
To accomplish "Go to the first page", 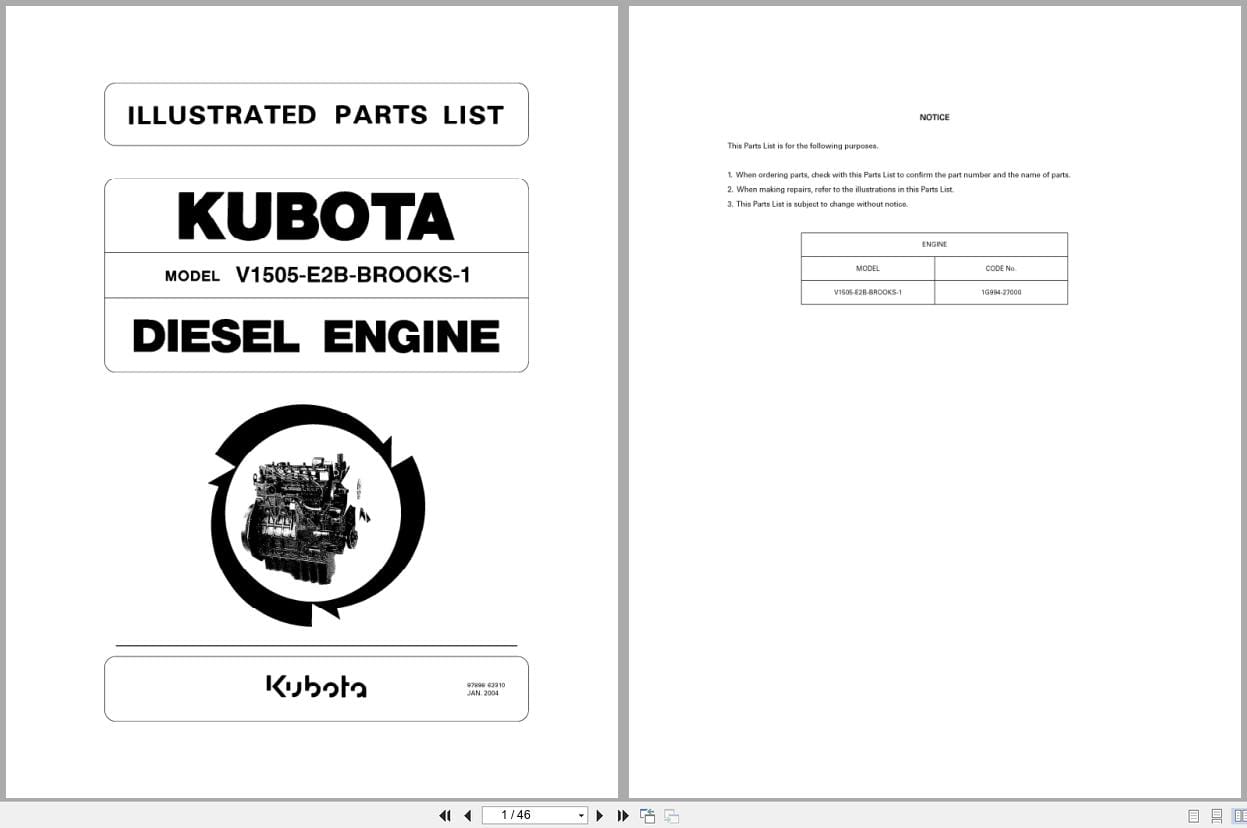I will point(445,815).
